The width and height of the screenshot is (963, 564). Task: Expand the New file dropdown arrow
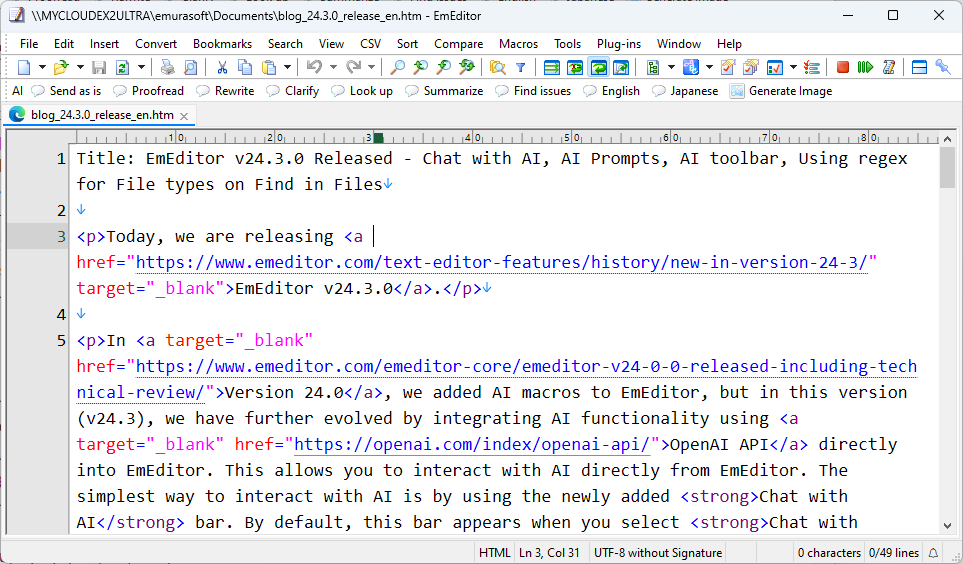(42, 67)
